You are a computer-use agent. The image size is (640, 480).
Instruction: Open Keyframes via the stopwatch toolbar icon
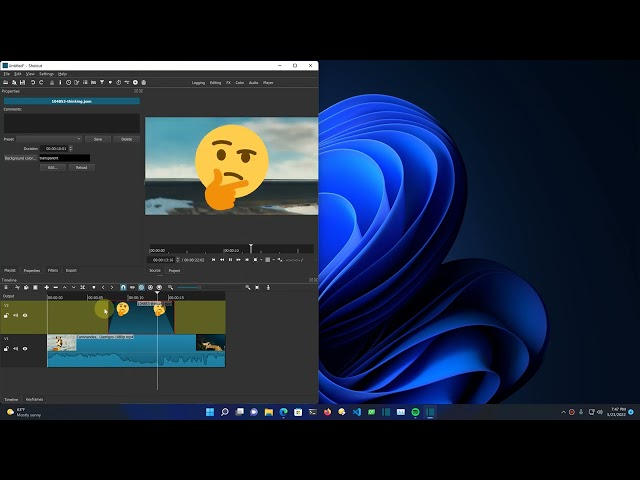coord(118,82)
